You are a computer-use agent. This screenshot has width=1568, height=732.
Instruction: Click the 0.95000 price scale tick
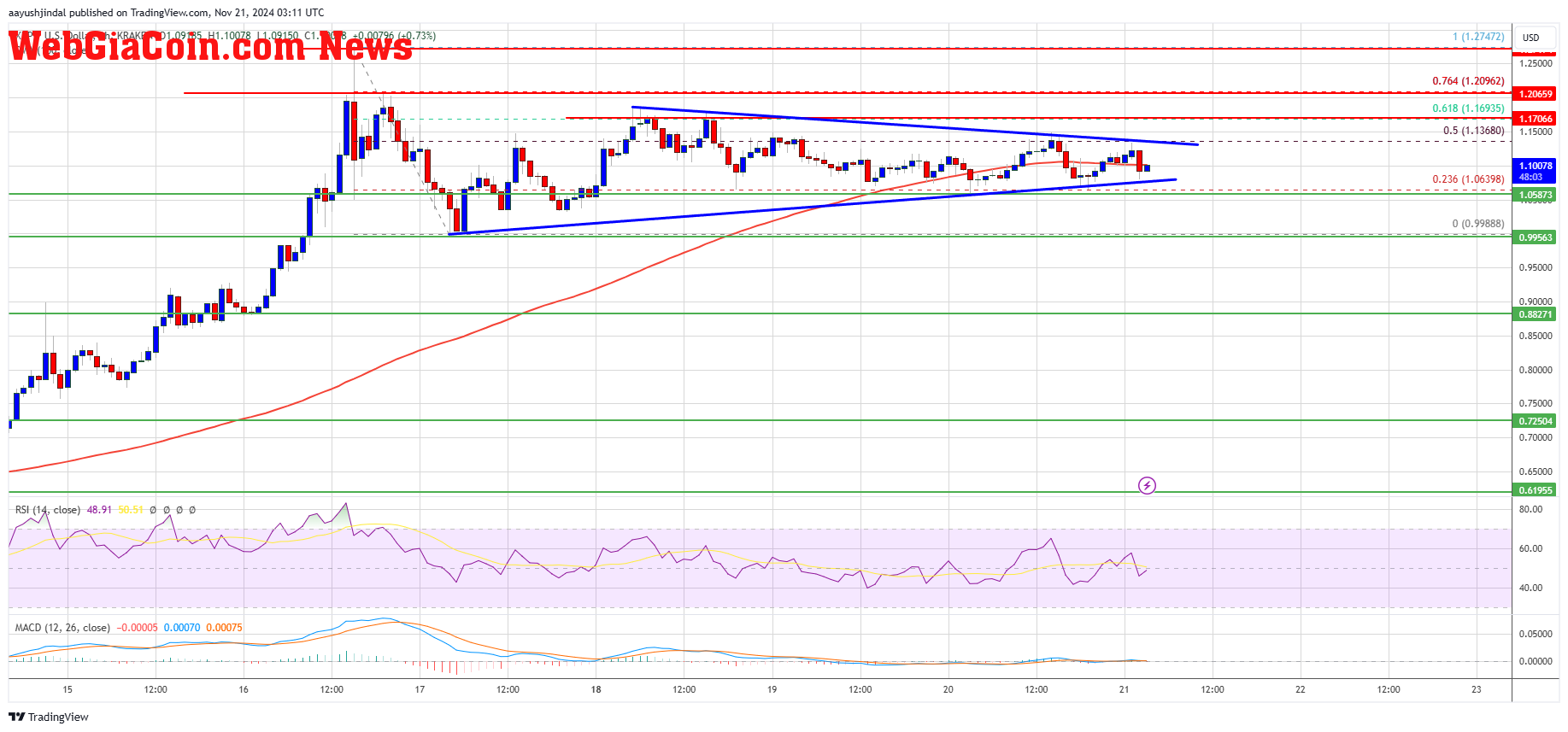coord(1535,268)
